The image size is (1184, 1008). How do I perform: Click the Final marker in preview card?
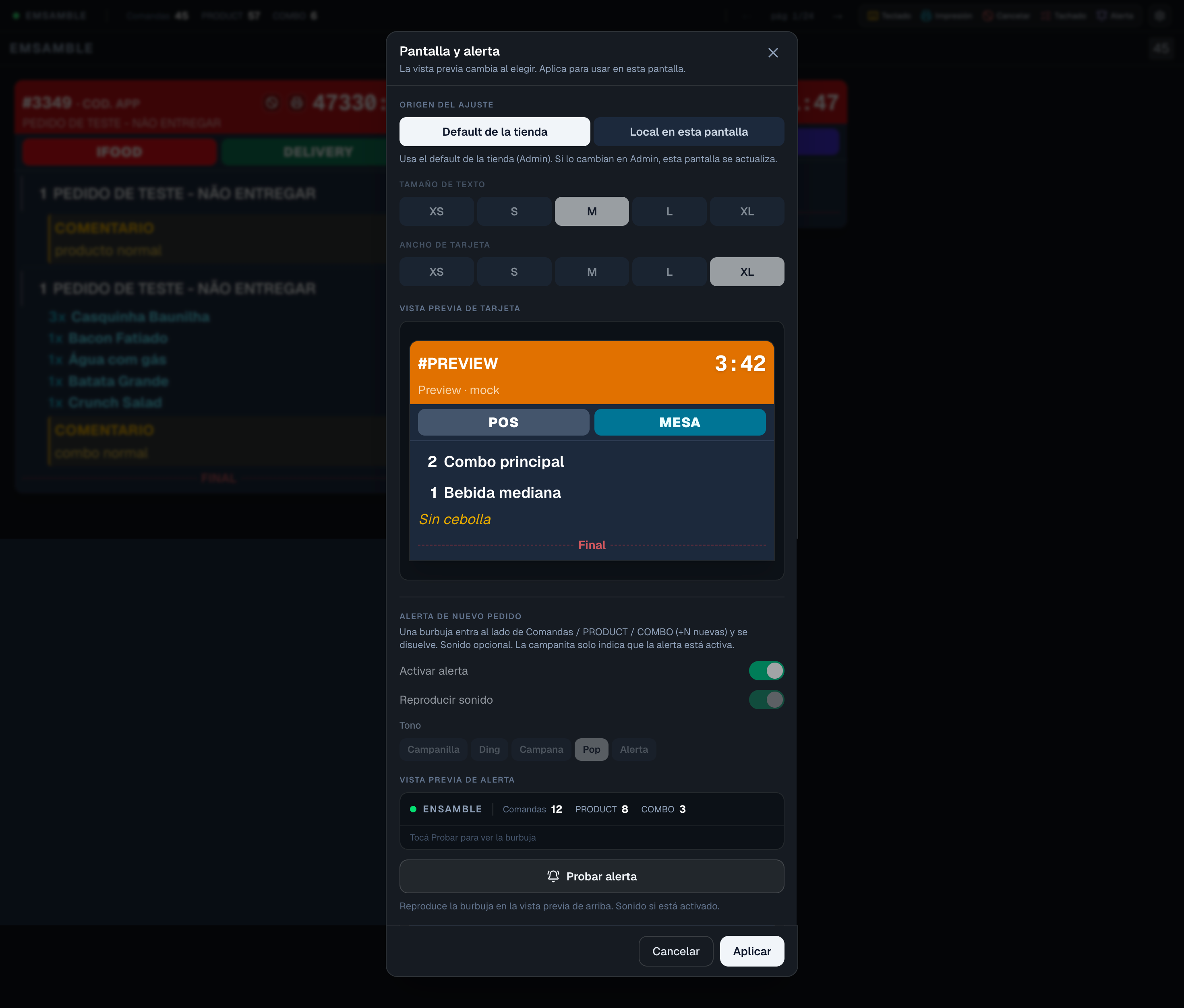[x=592, y=545]
